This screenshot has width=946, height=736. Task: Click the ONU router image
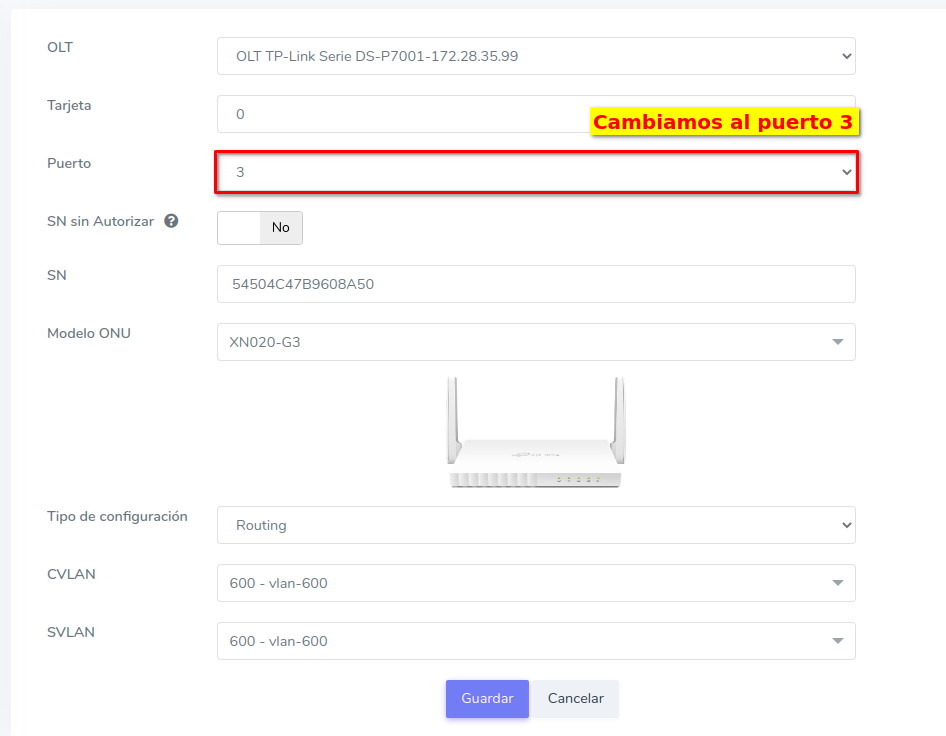click(535, 434)
